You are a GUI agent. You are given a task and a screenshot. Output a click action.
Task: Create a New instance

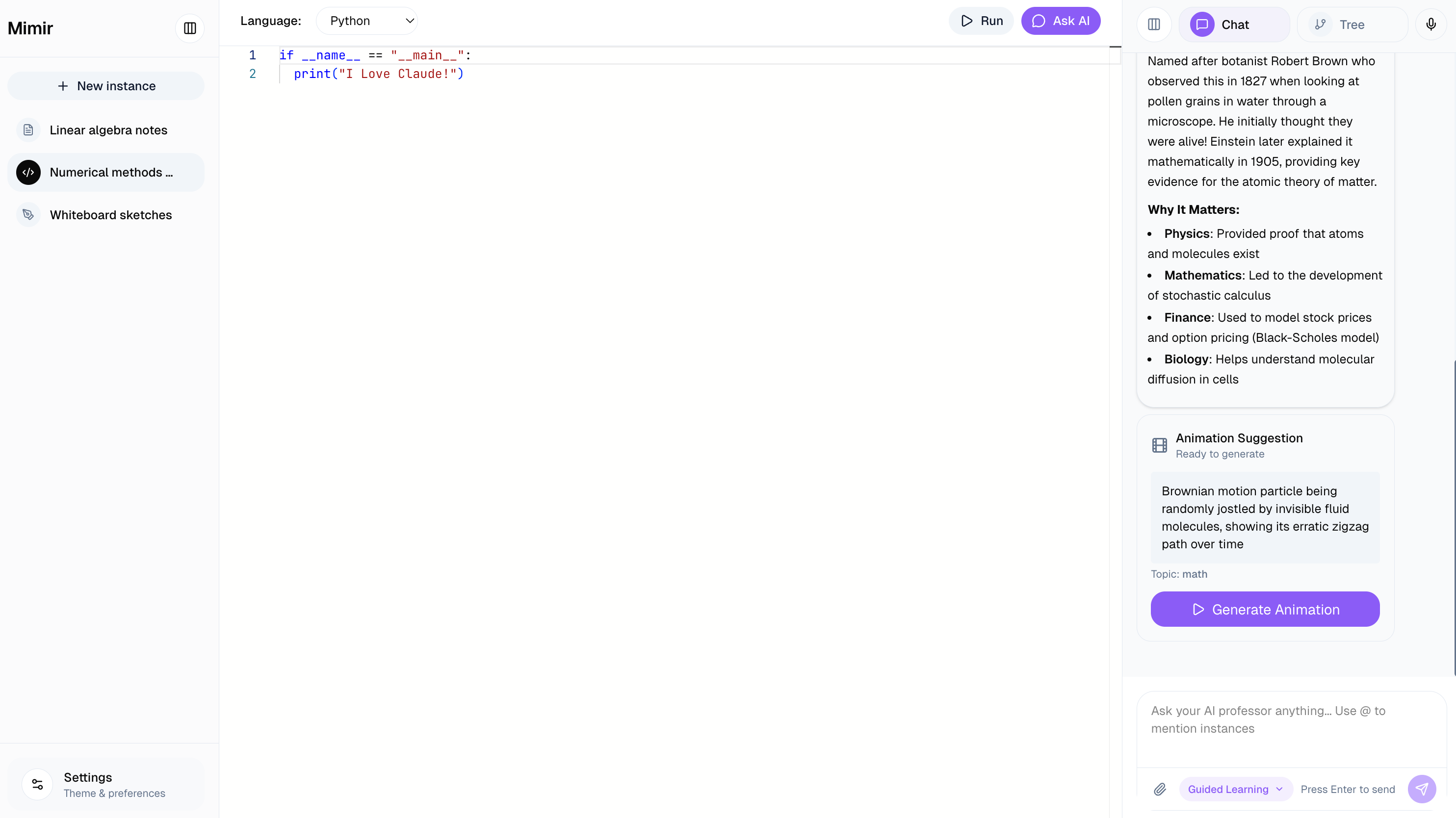(x=105, y=86)
